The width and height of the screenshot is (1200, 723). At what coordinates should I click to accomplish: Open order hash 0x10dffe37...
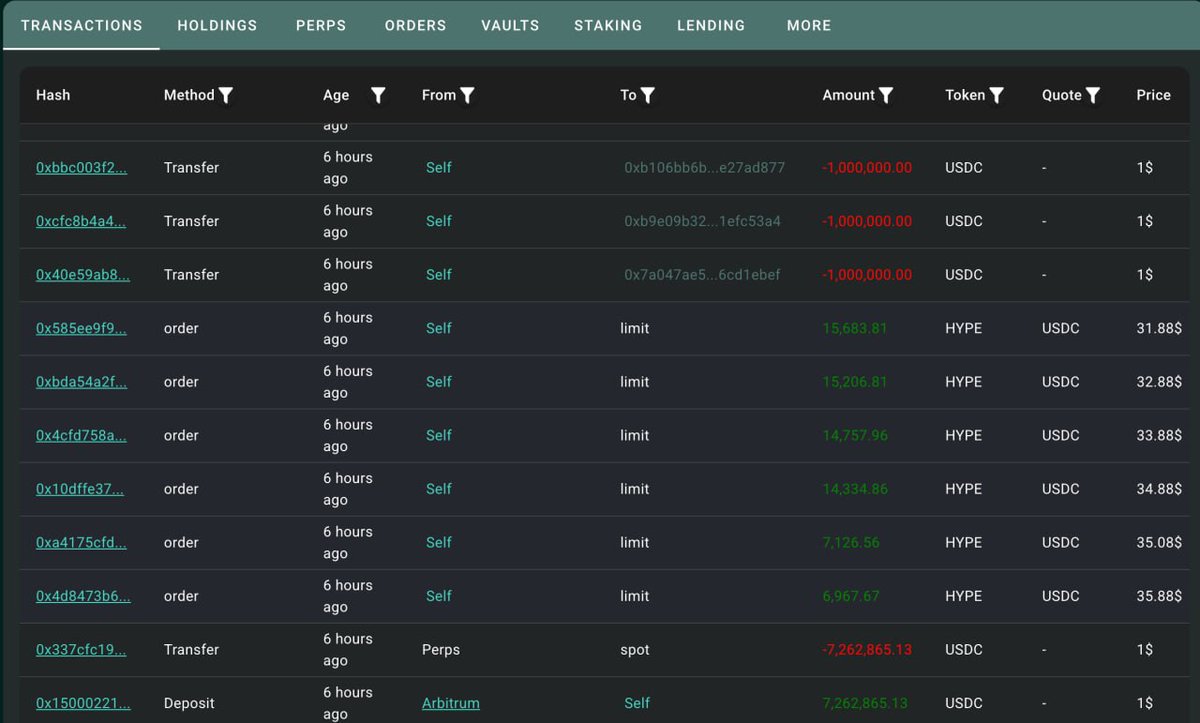click(x=80, y=489)
